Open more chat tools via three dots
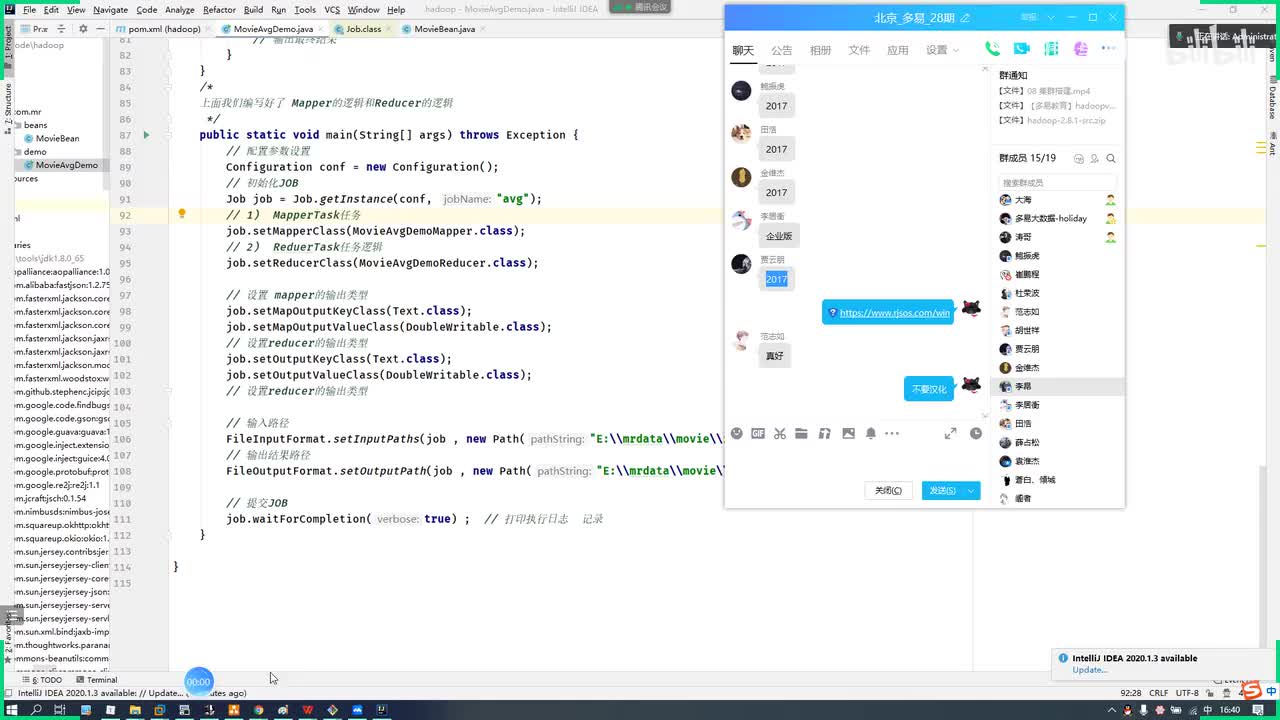1280x720 pixels. click(x=892, y=434)
